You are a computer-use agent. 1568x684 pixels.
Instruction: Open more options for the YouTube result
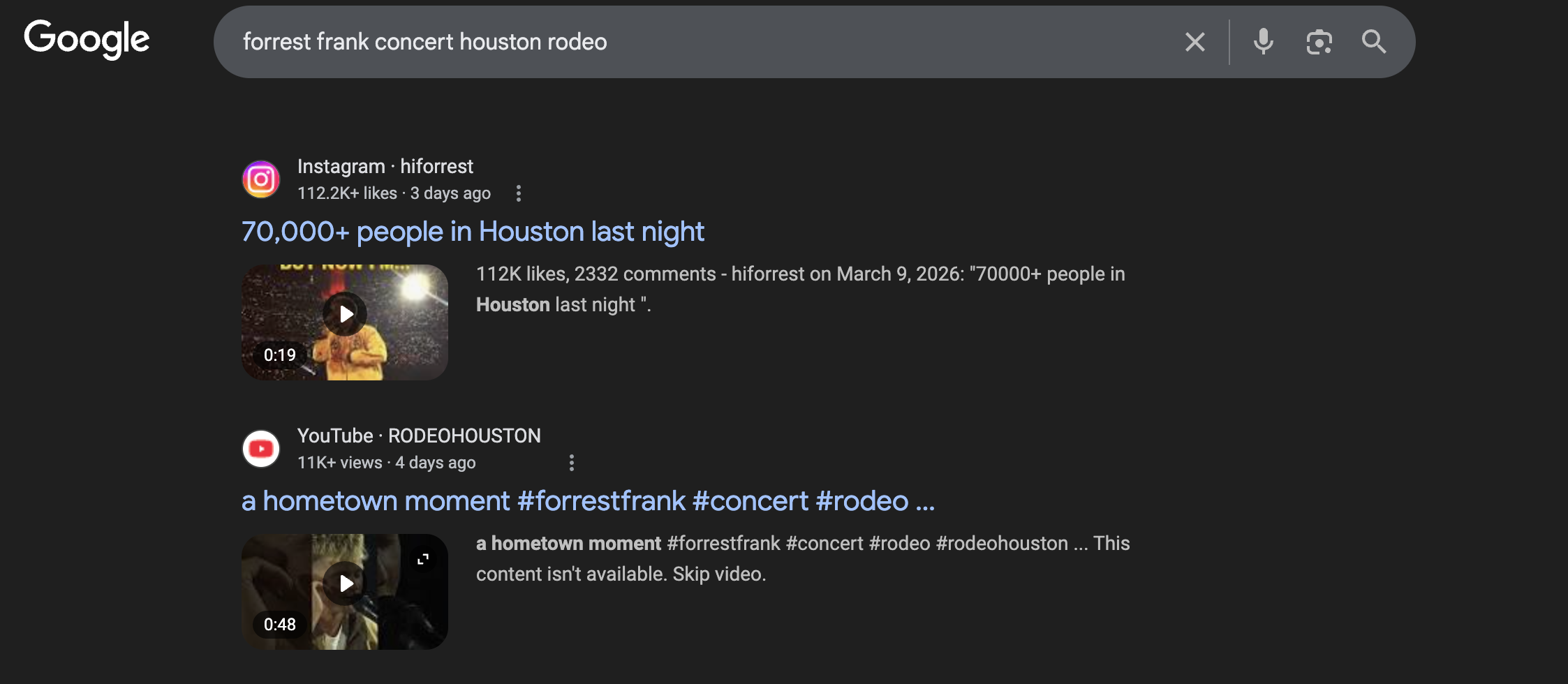point(571,463)
